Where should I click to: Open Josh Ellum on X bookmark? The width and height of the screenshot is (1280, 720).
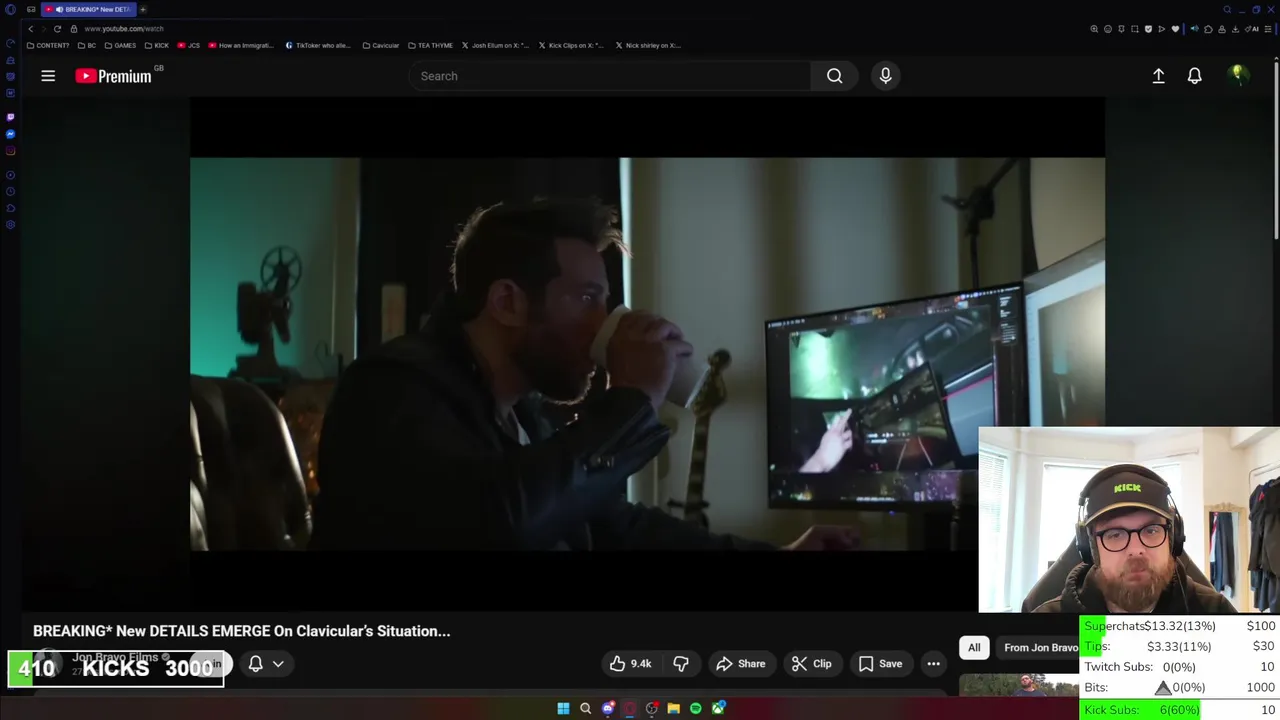[x=495, y=45]
